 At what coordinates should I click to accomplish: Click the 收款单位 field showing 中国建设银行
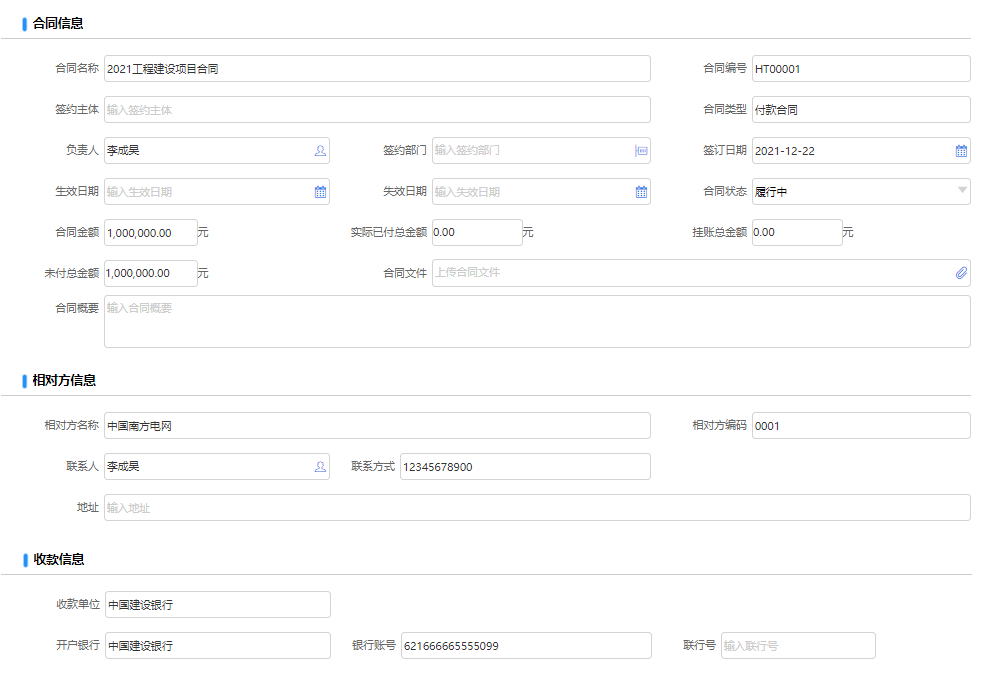[x=218, y=605]
